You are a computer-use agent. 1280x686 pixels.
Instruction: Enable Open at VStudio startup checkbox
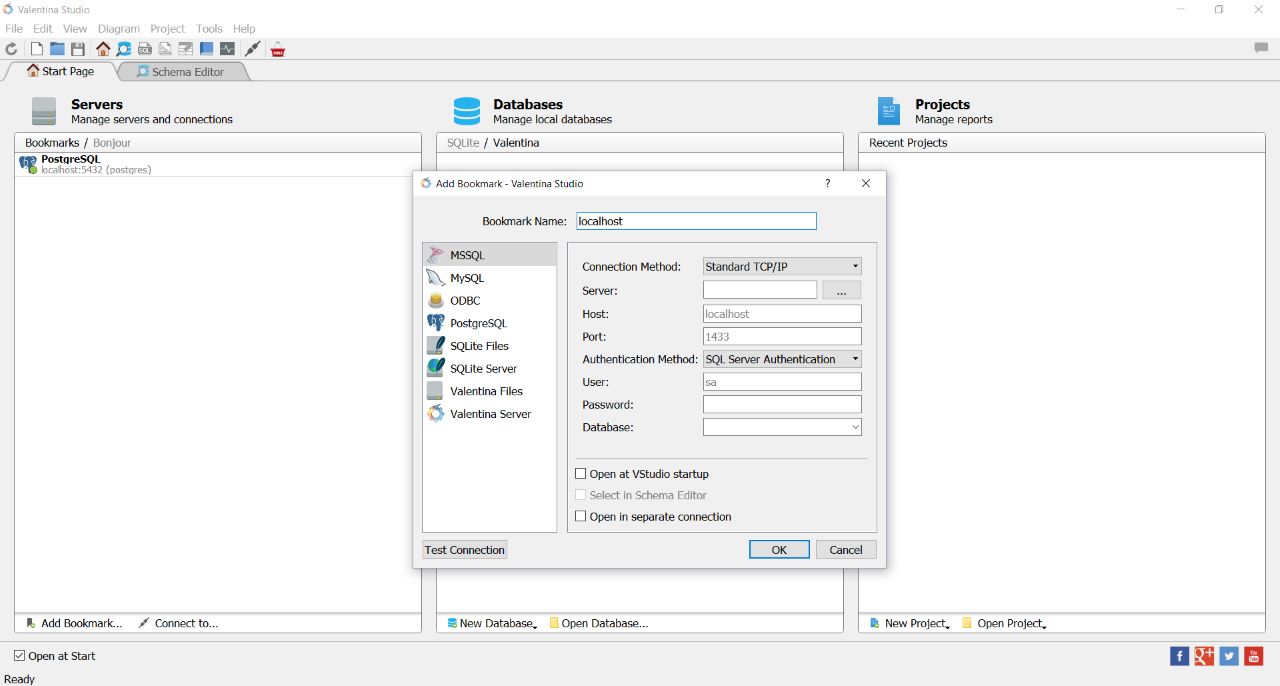click(x=581, y=474)
